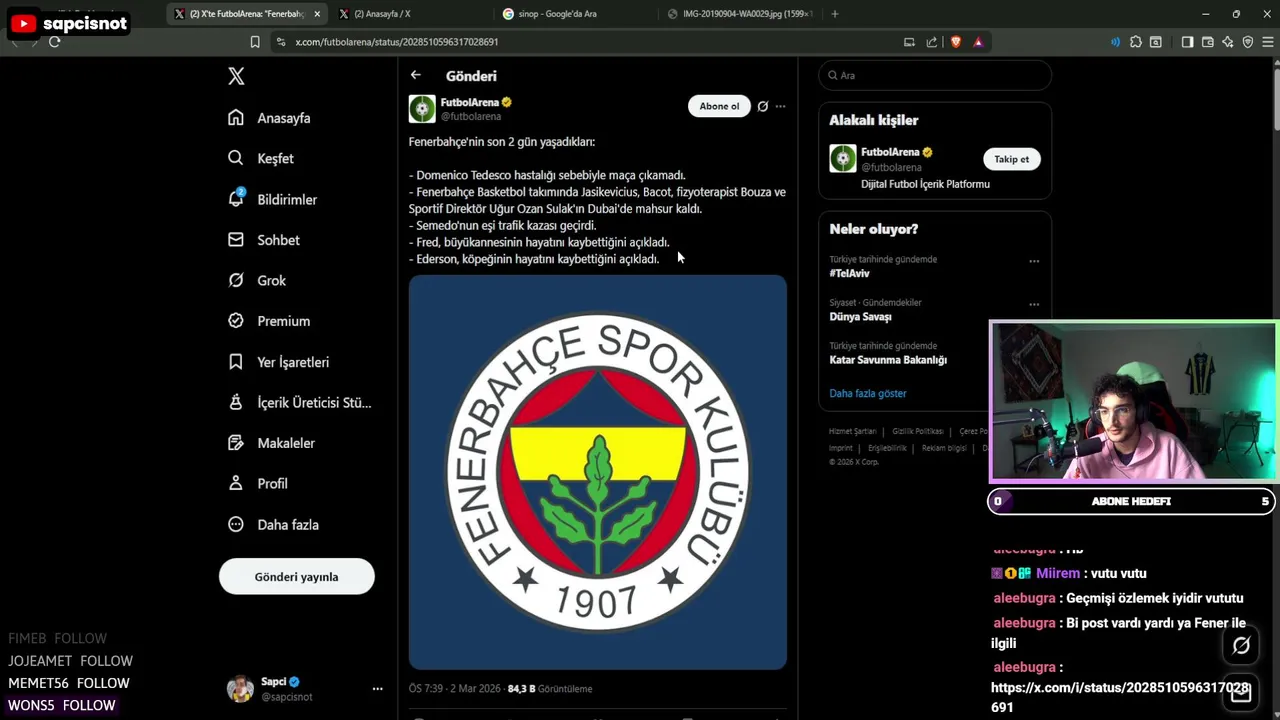Open FutbolArena in Alakalı kişiler

pyautogui.click(x=891, y=152)
